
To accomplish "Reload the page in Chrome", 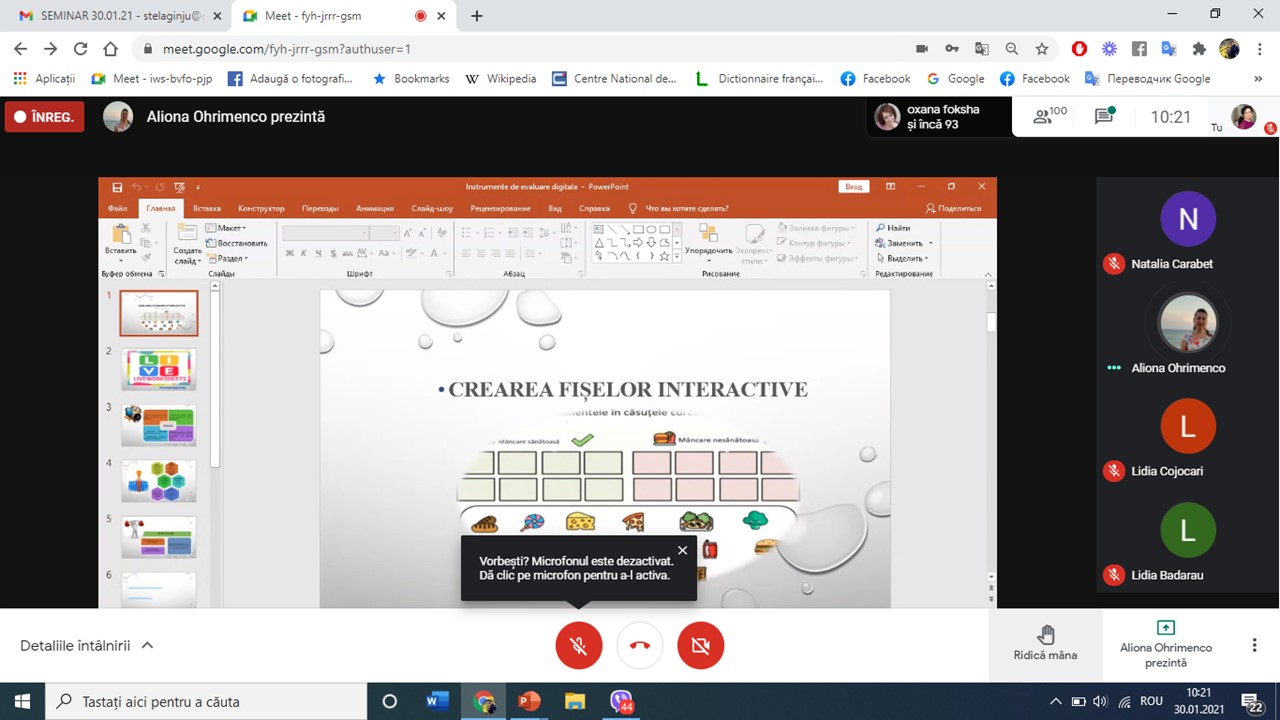I will (x=81, y=48).
